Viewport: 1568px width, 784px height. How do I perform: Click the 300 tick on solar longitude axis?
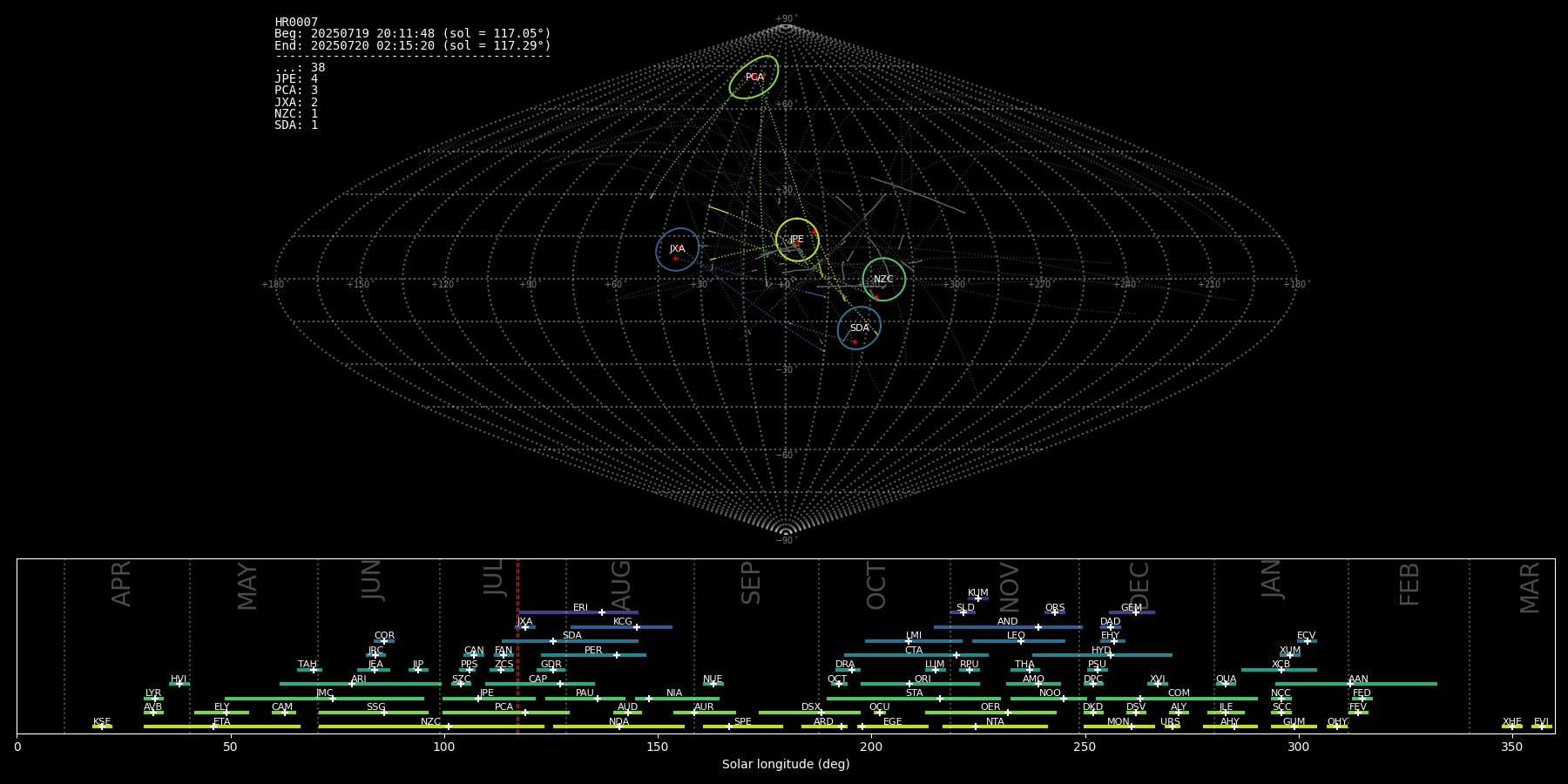1298,747
